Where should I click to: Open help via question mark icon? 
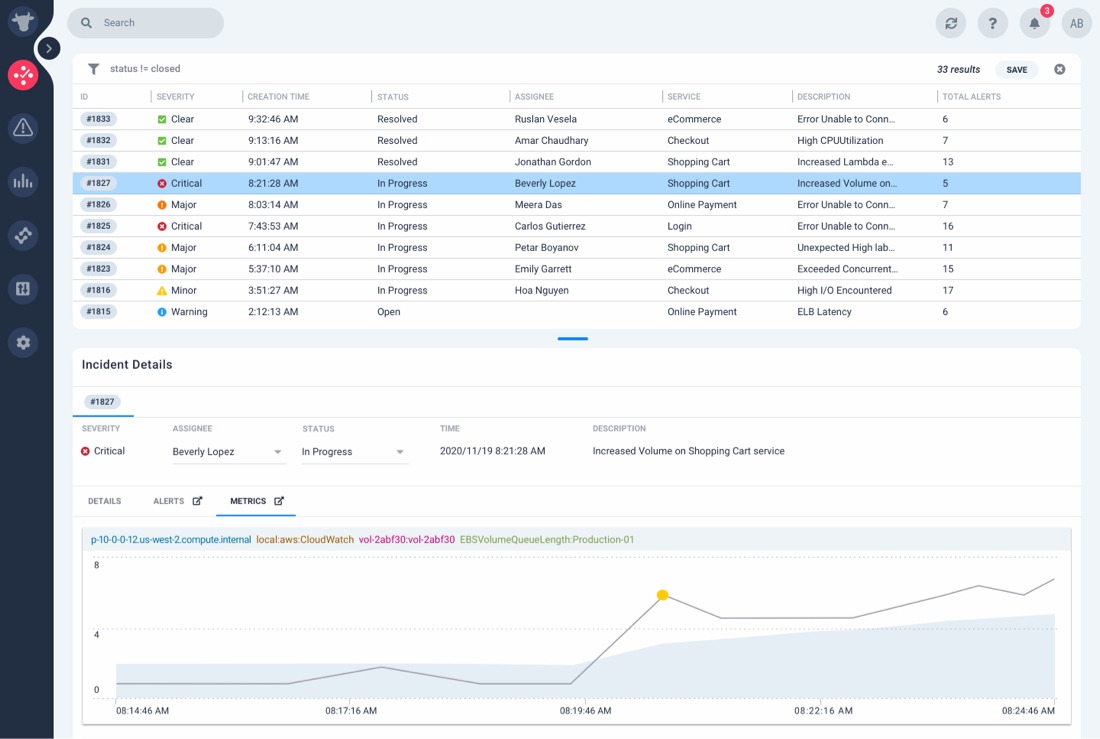click(x=992, y=23)
